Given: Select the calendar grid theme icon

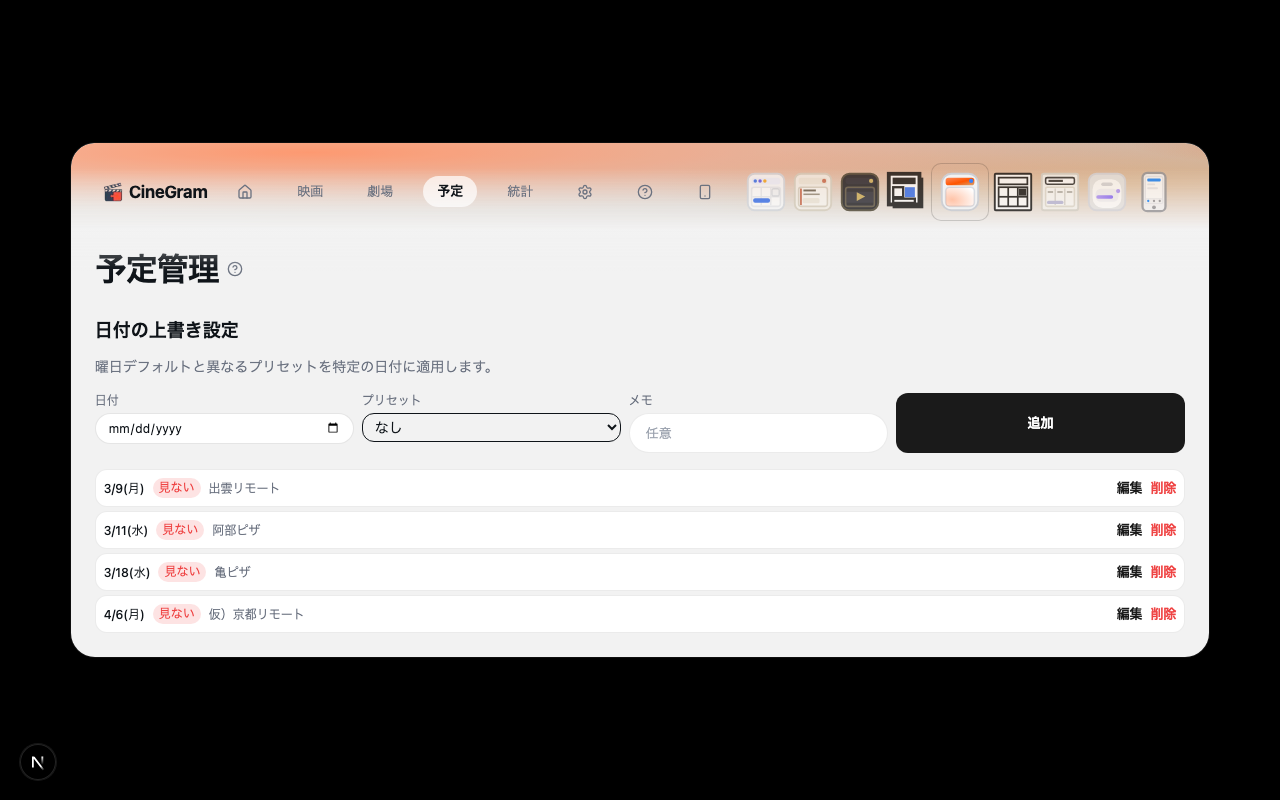Looking at the screenshot, I should pos(1013,191).
